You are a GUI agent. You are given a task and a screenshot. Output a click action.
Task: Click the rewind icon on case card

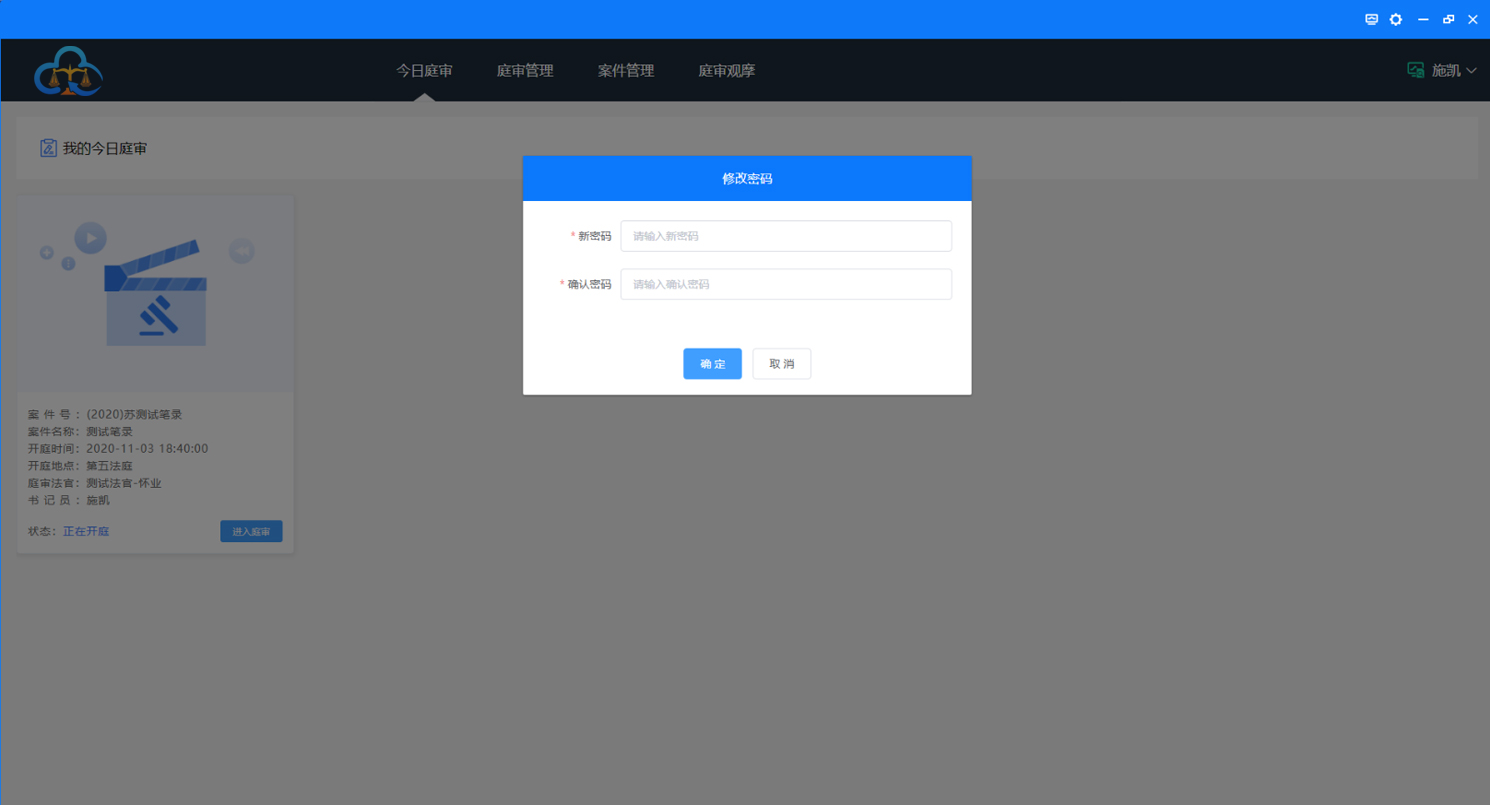241,251
